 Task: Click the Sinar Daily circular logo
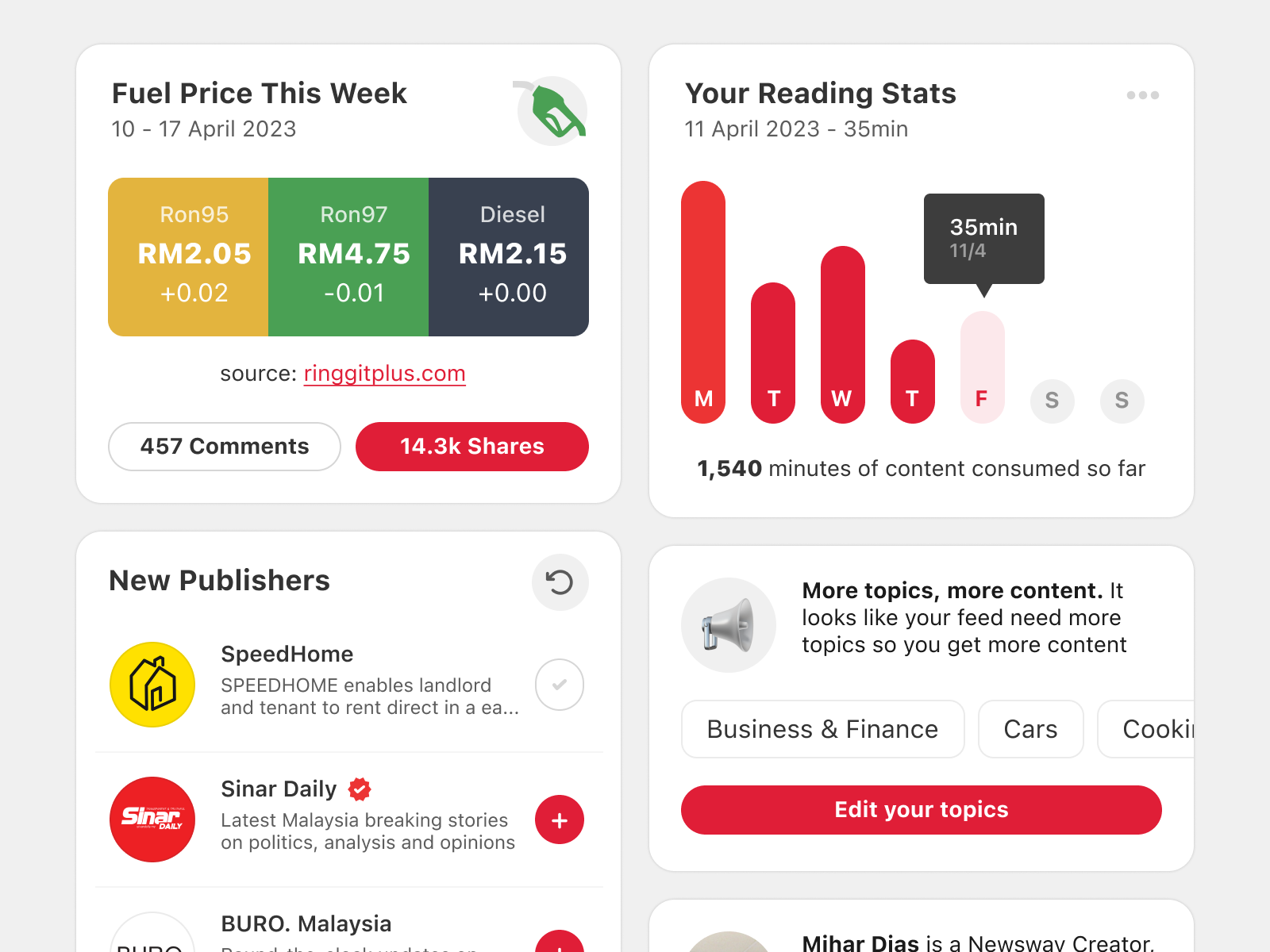click(152, 819)
